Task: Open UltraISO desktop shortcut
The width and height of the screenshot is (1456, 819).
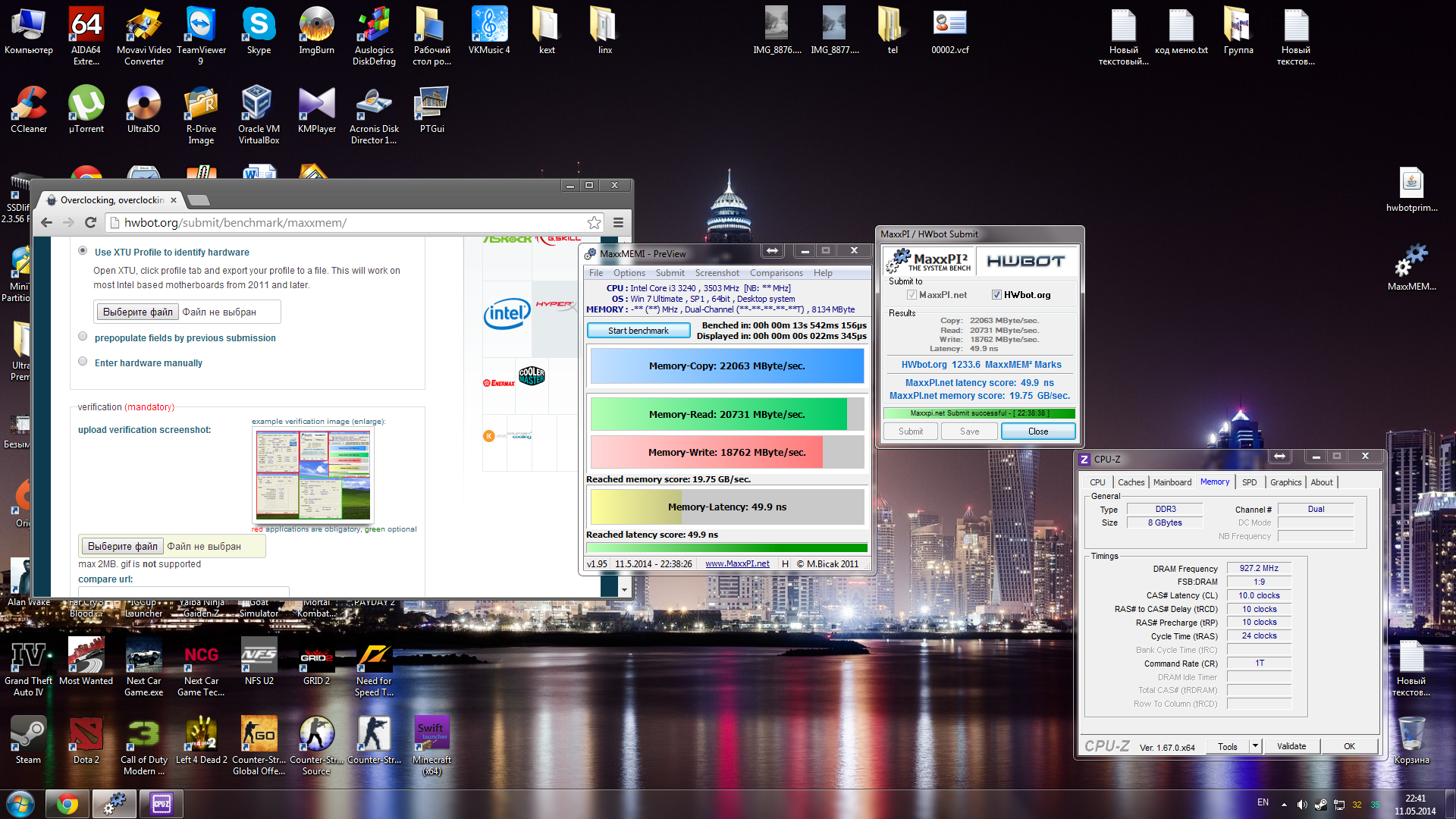Action: click(x=143, y=109)
